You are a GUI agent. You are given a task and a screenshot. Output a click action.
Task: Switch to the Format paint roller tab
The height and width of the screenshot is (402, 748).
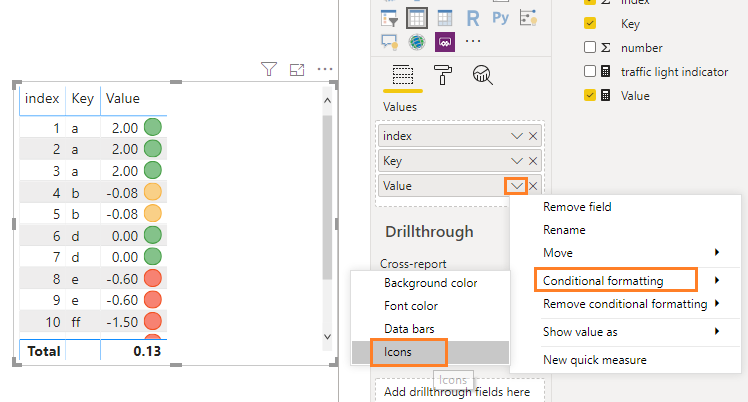coord(443,75)
